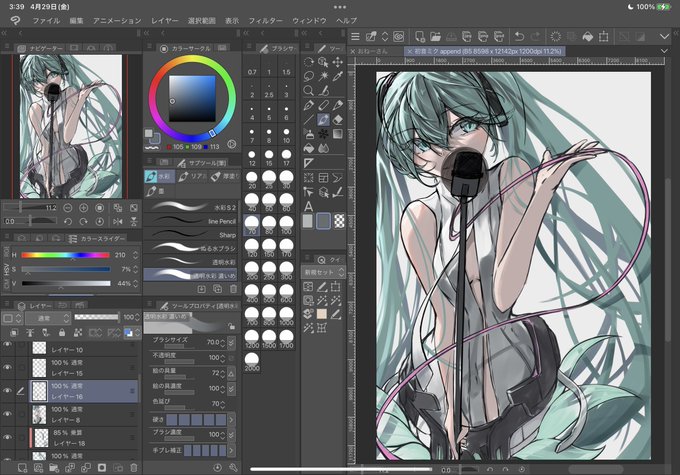Select the Gradient tool
680x475 pixels.
pyautogui.click(x=337, y=134)
